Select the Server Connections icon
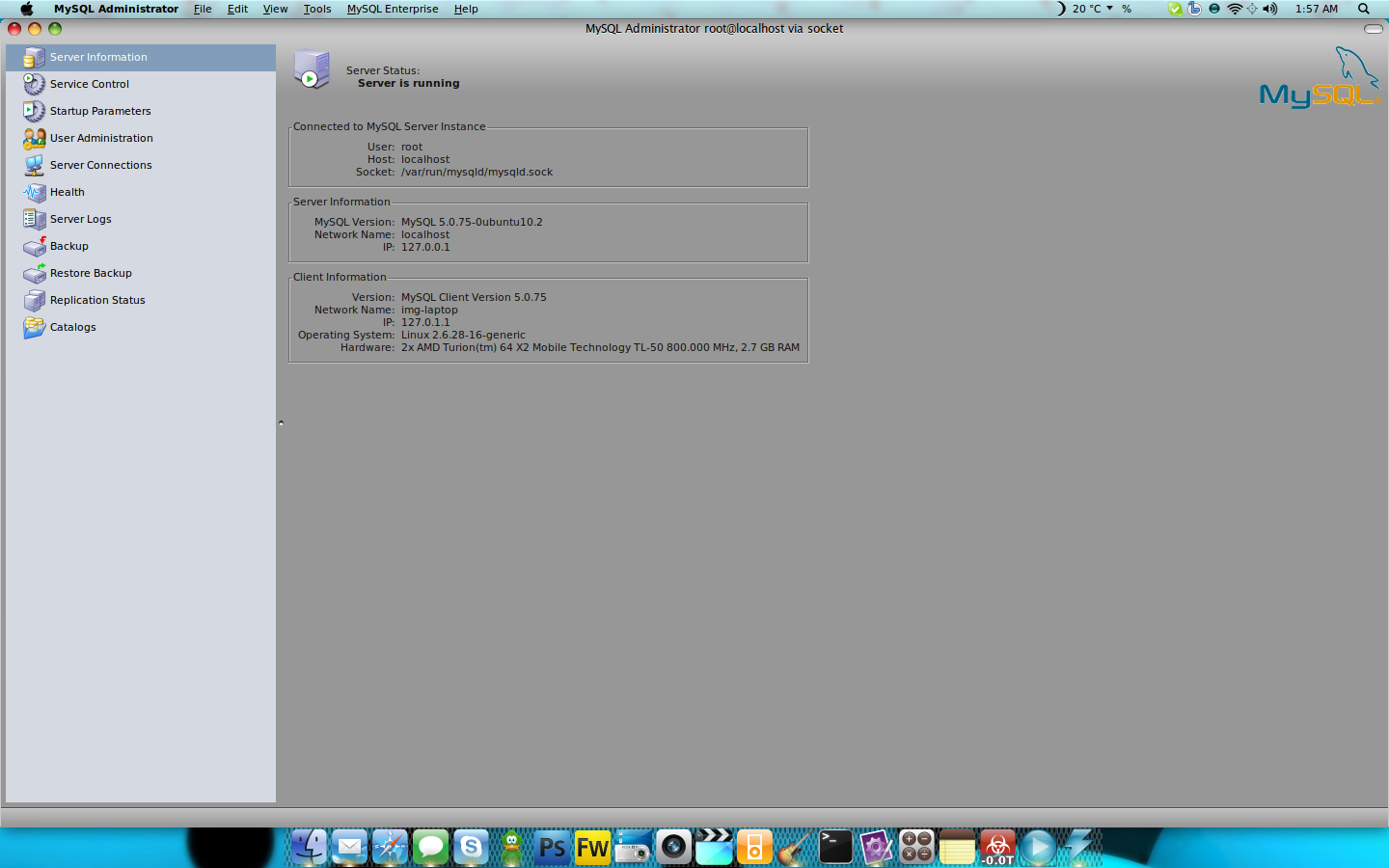 (x=34, y=165)
